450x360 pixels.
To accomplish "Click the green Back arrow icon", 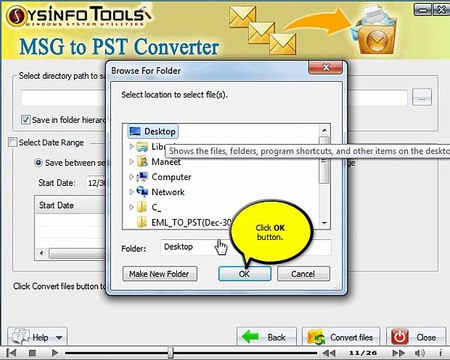I will coord(250,337).
